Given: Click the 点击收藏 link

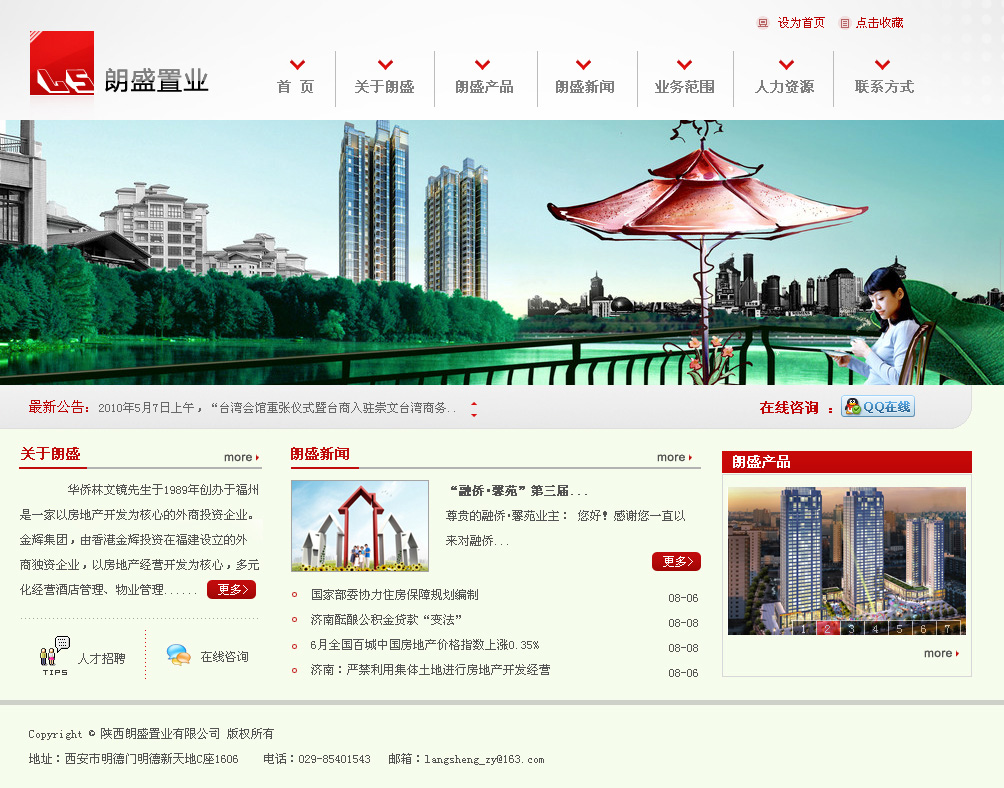Looking at the screenshot, I should tap(880, 23).
